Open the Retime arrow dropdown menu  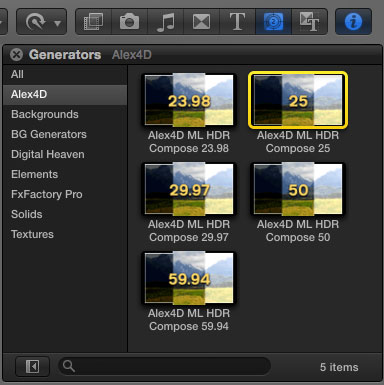pos(42,22)
